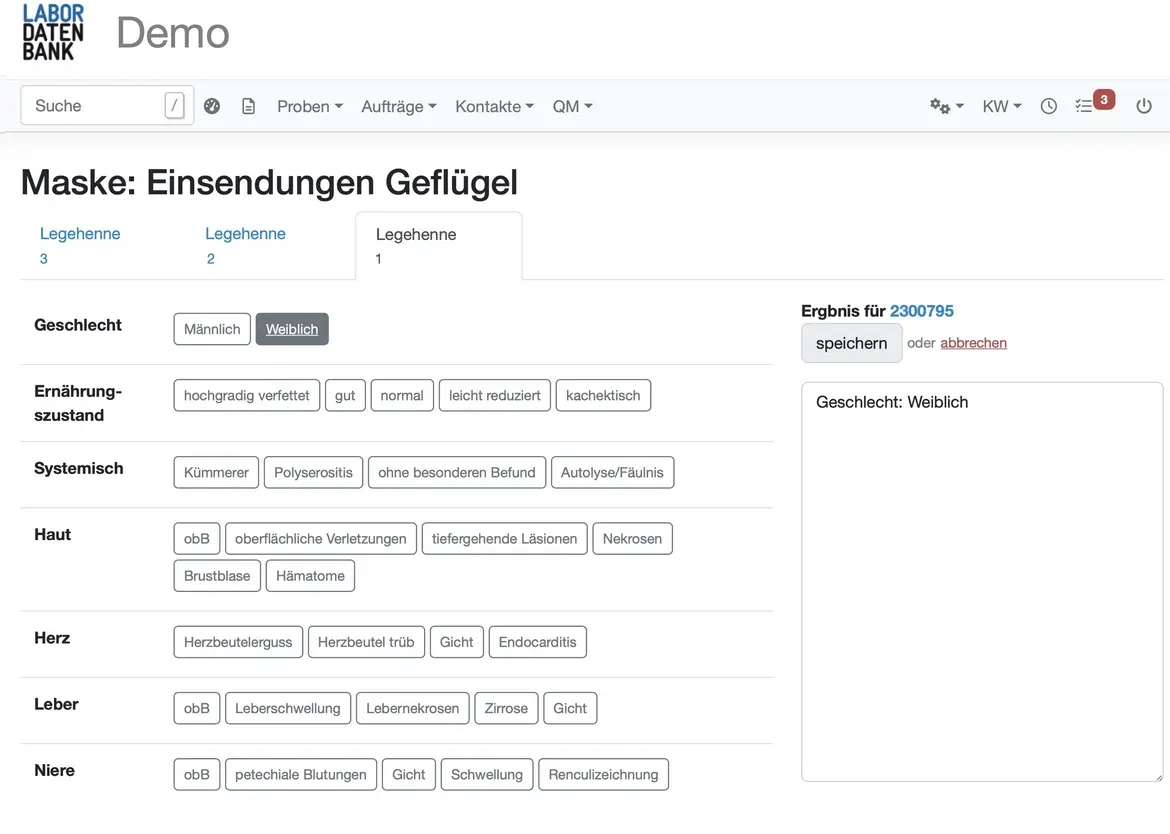Click the red notification badge showing 3
The height and width of the screenshot is (834, 1170).
(x=1103, y=99)
